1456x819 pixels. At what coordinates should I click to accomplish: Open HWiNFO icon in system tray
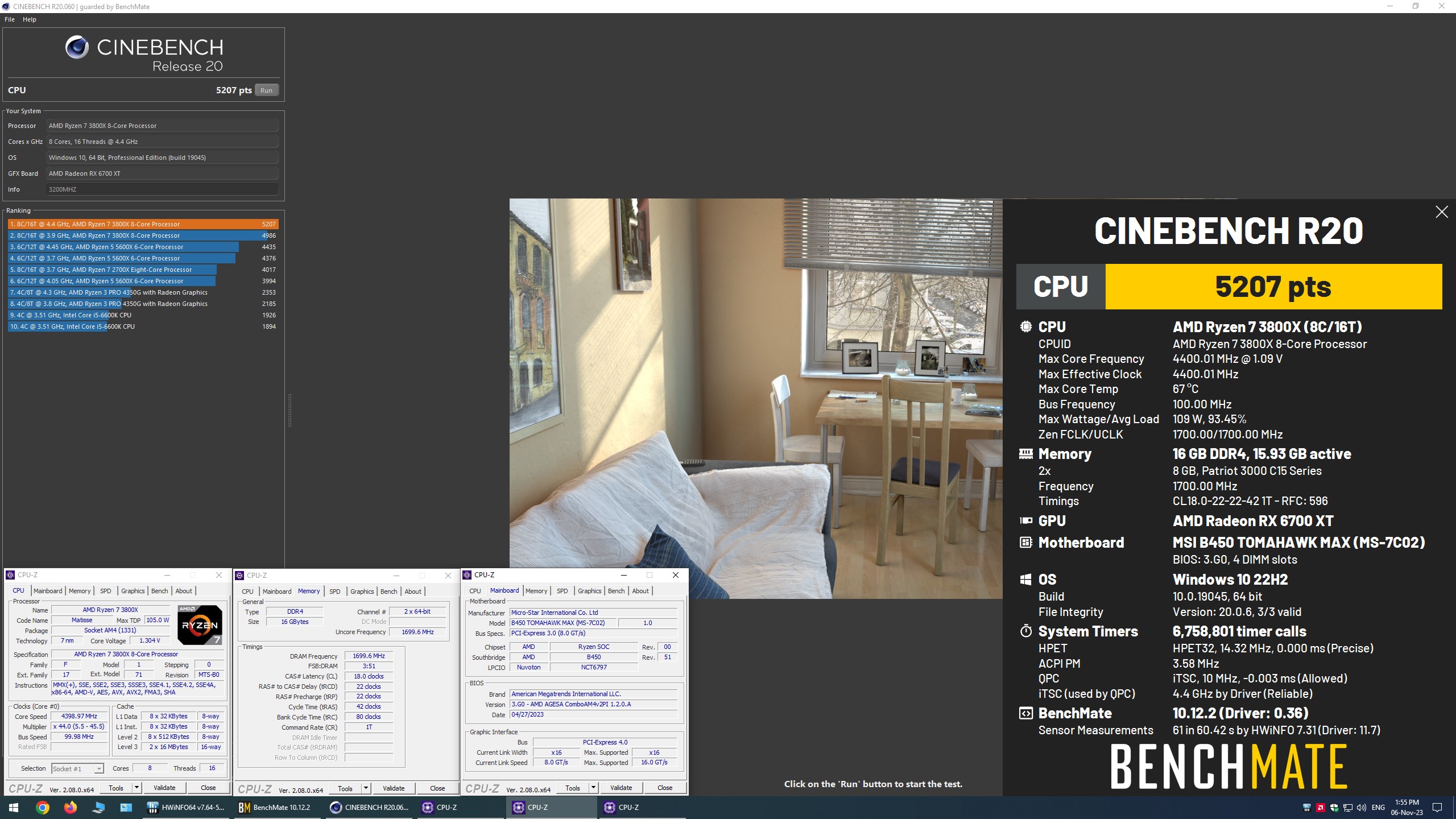click(1306, 808)
